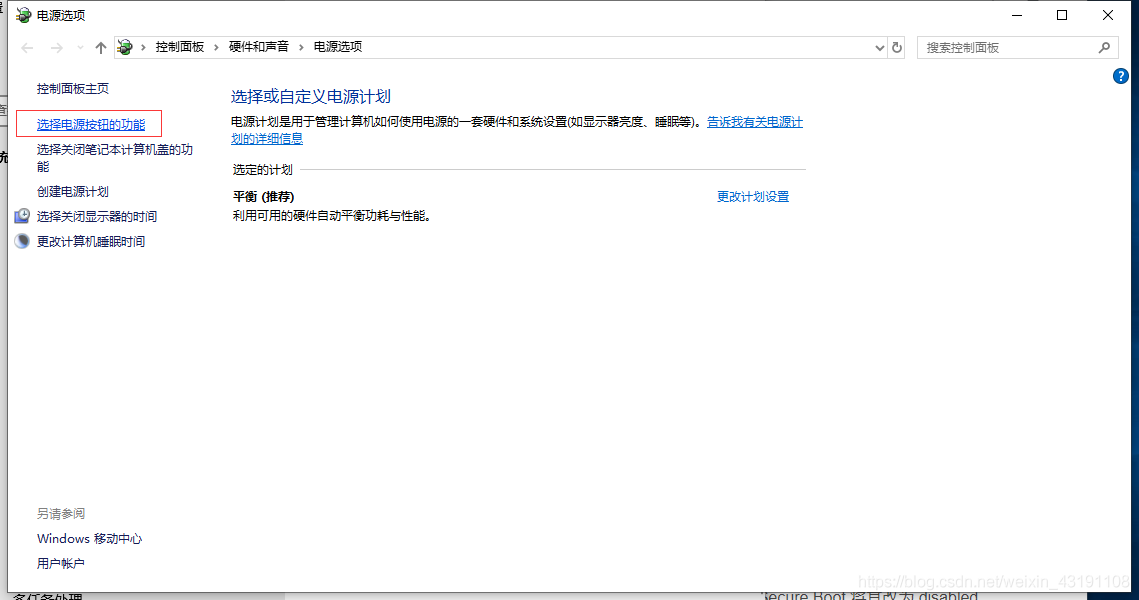Go up one level with the up arrow
The height and width of the screenshot is (600, 1139).
click(100, 48)
